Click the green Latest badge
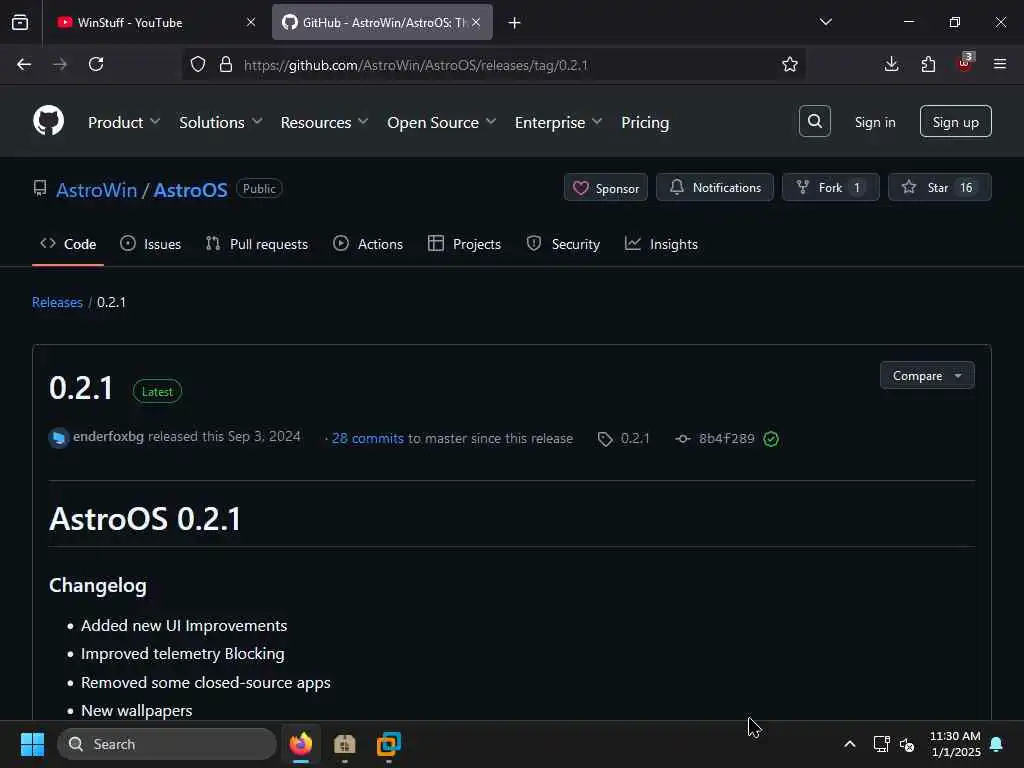The image size is (1024, 768). coord(157,392)
